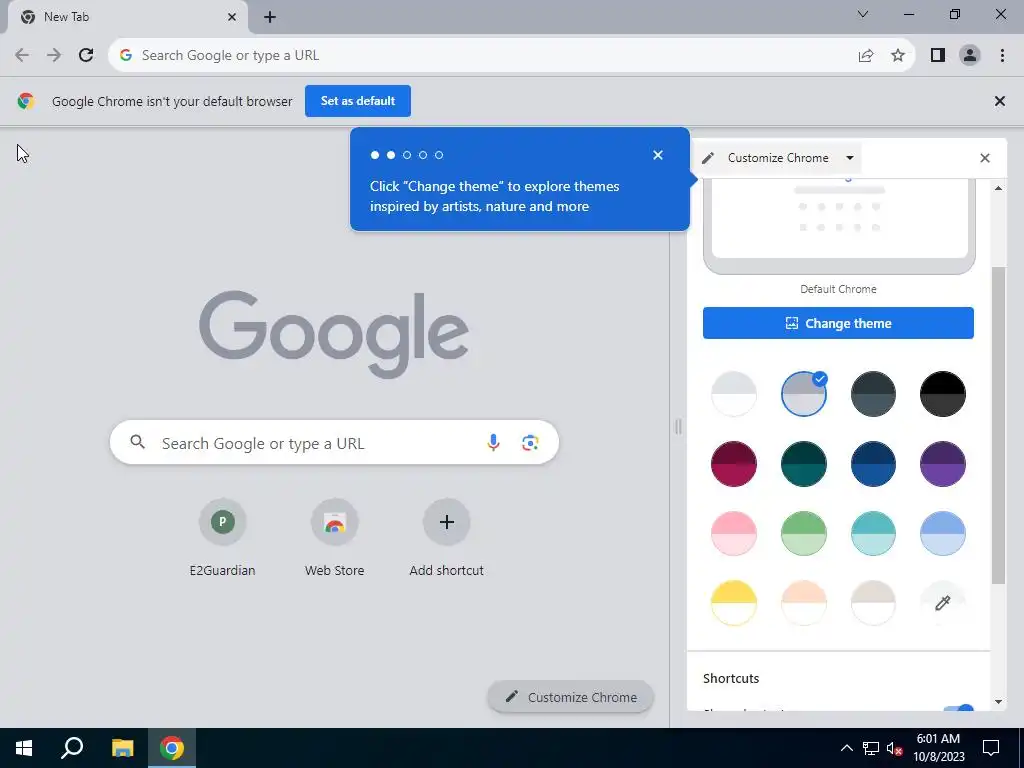Viewport: 1024px width, 768px height.
Task: Open the profile avatar icon
Action: pos(970,56)
